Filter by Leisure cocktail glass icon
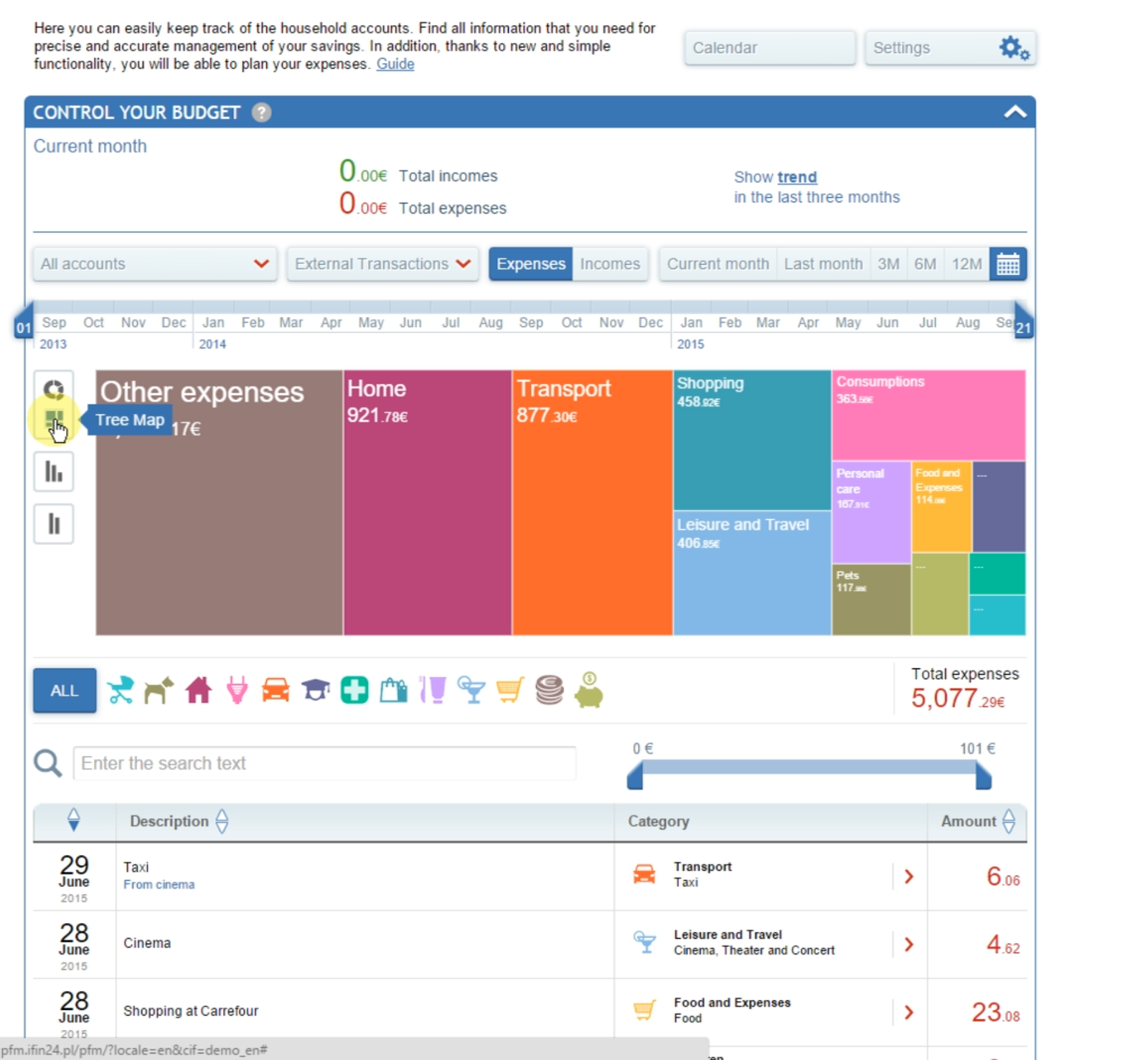 click(471, 690)
